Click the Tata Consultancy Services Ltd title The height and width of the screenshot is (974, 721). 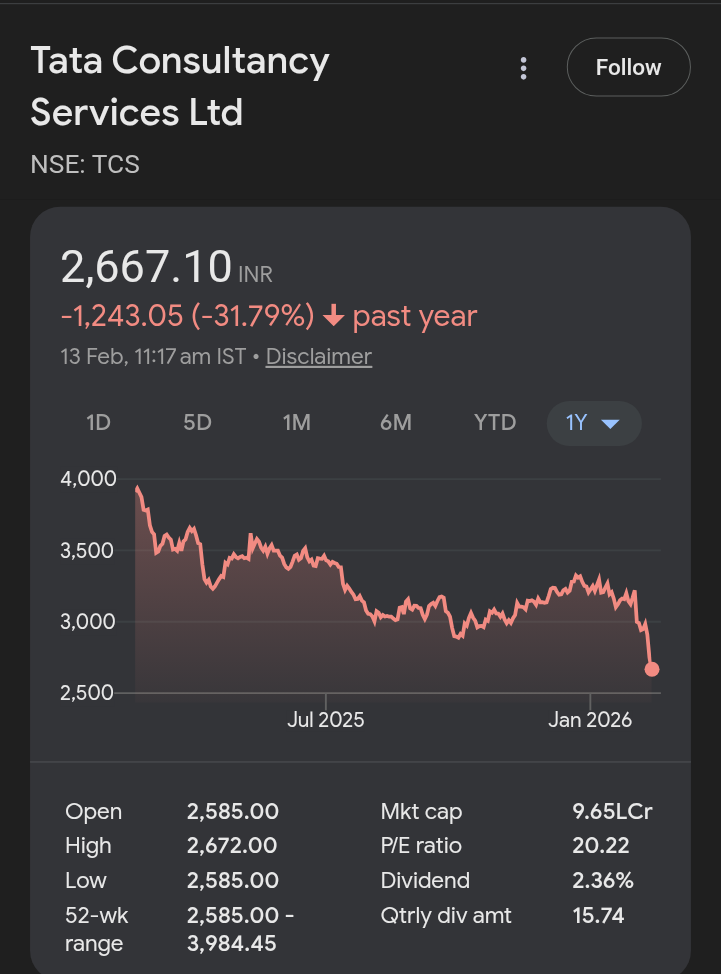pos(180,87)
